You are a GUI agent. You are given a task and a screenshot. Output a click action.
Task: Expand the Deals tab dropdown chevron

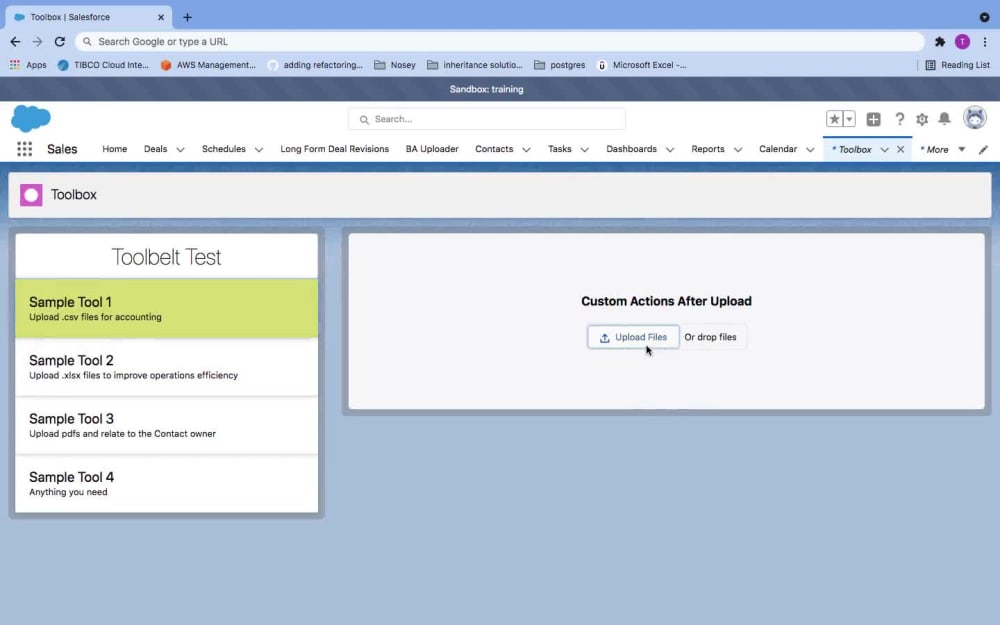(x=180, y=150)
